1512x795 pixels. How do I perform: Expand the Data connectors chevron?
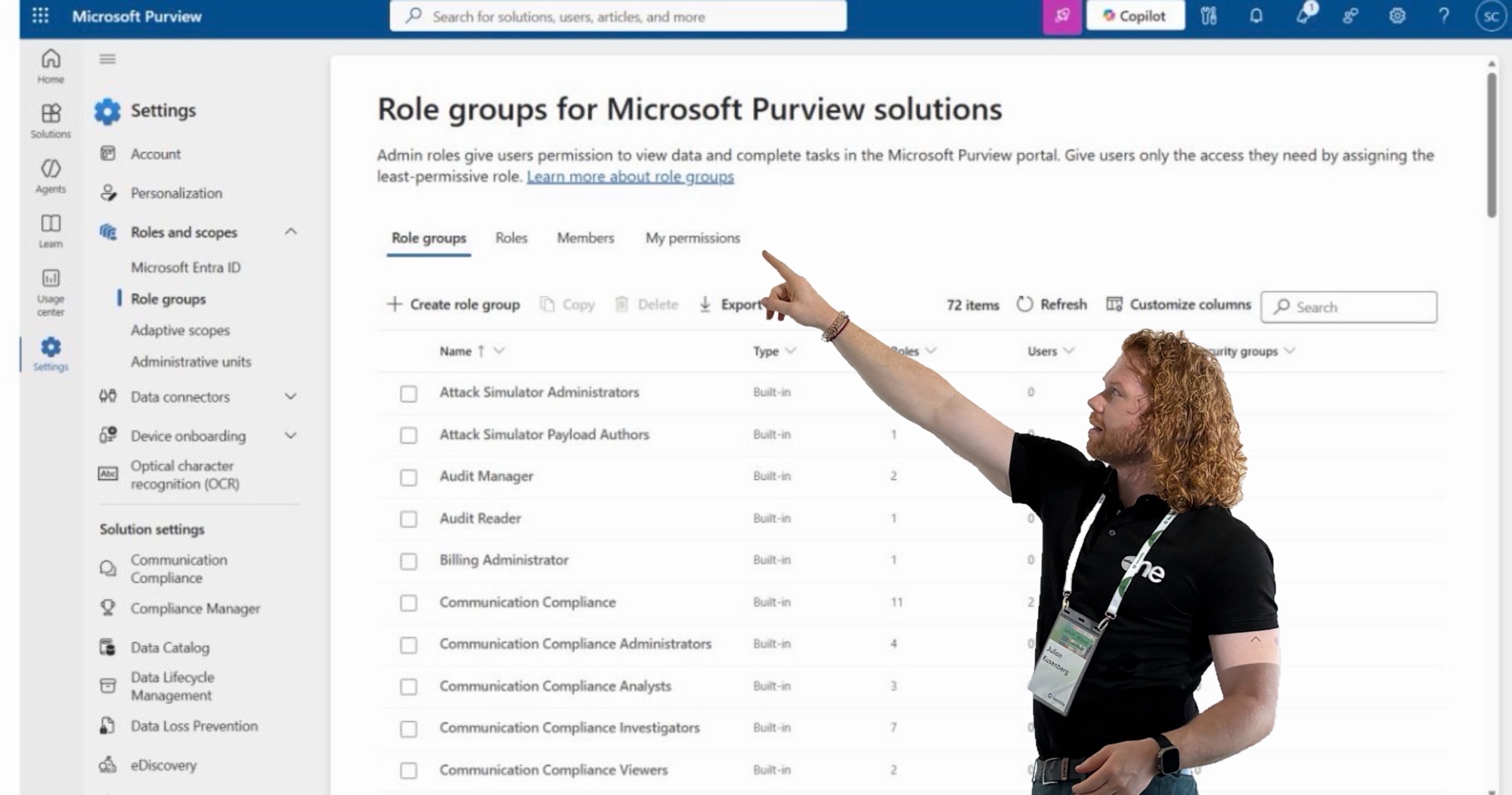click(290, 396)
